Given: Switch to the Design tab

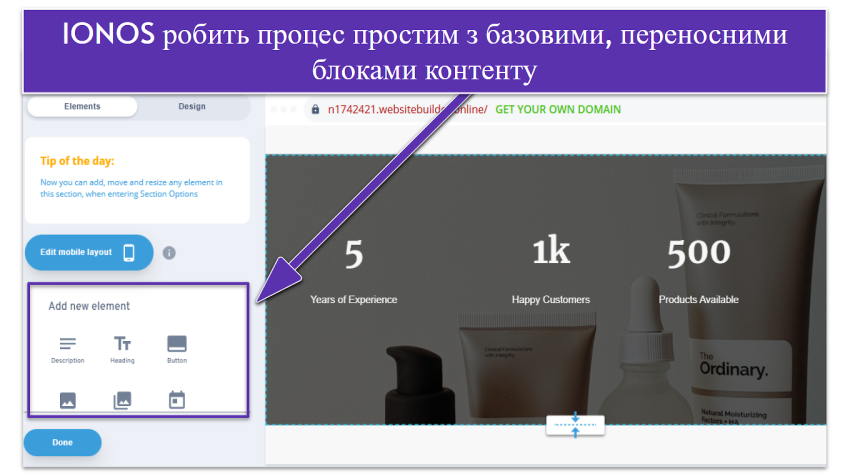Looking at the screenshot, I should [192, 106].
